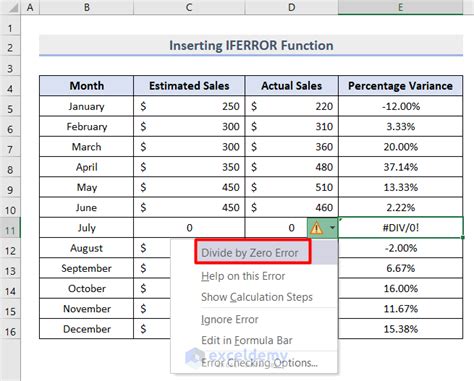The width and height of the screenshot is (474, 381).
Task: Select Edit in Formula Bar
Action: (x=247, y=340)
